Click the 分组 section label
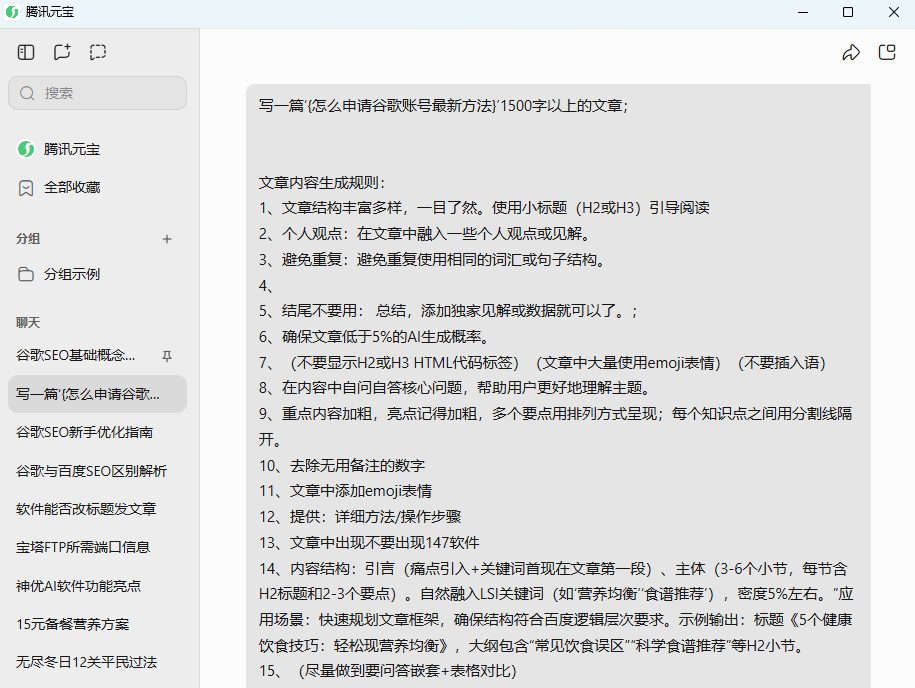This screenshot has height=688, width=915. [28, 239]
